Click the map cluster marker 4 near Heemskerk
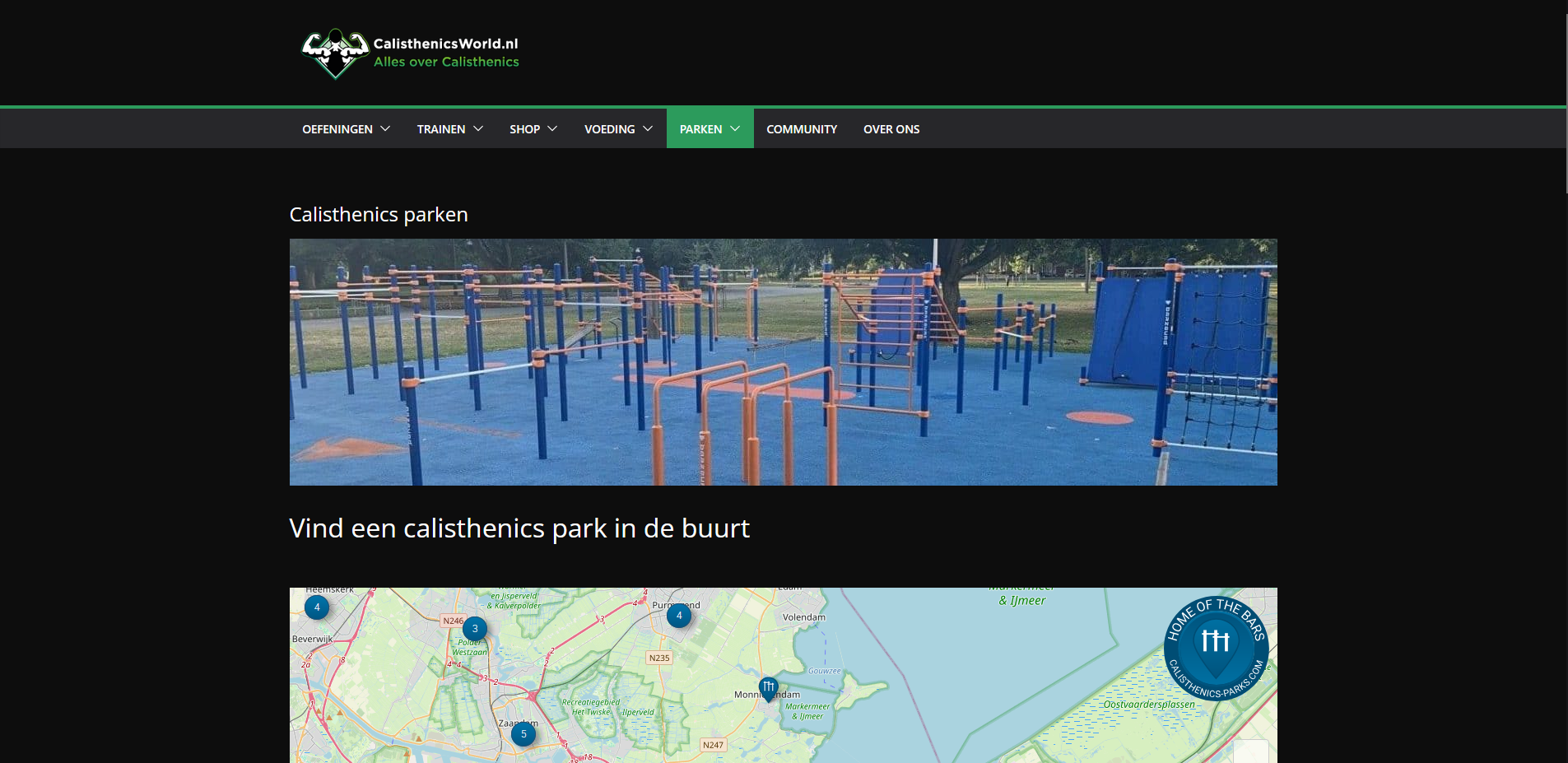The image size is (1568, 763). (317, 607)
